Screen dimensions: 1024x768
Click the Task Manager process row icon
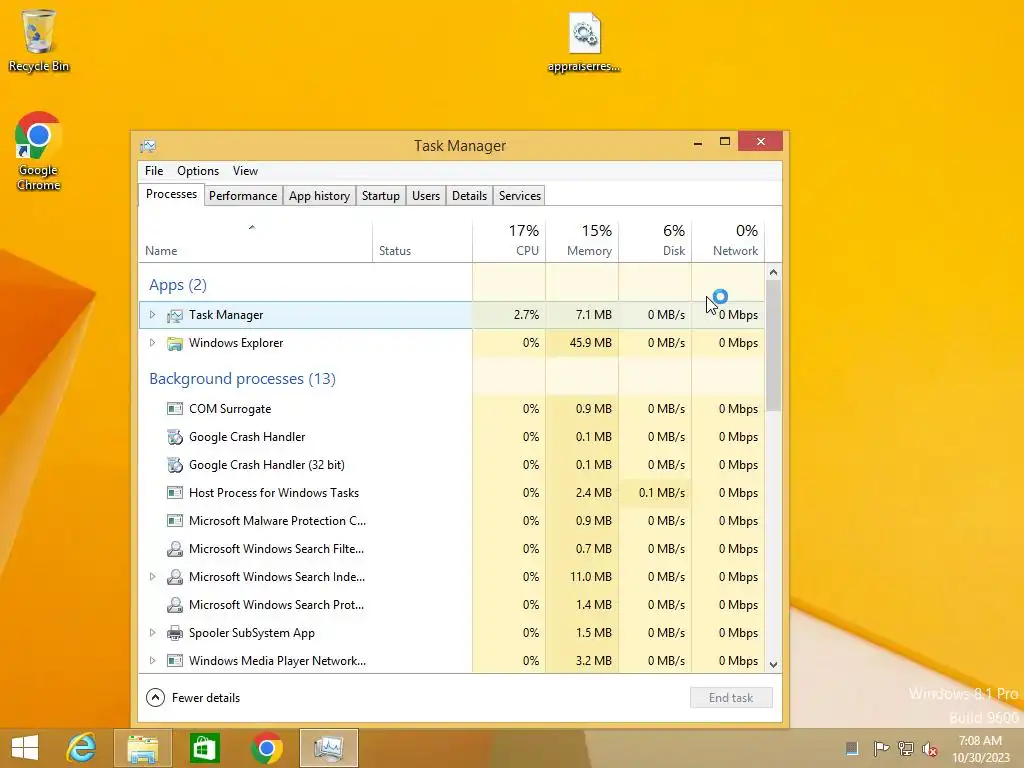tap(174, 315)
